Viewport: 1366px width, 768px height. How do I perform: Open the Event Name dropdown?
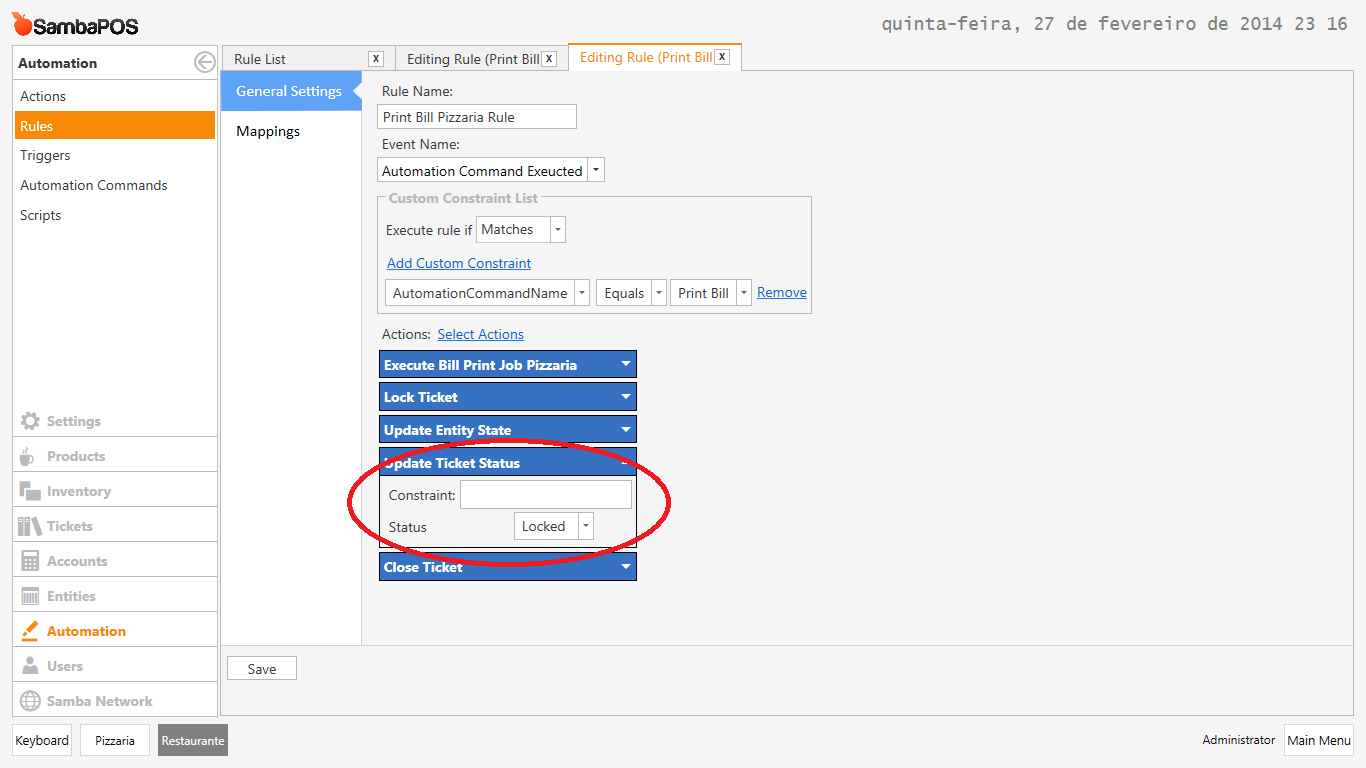pos(596,169)
